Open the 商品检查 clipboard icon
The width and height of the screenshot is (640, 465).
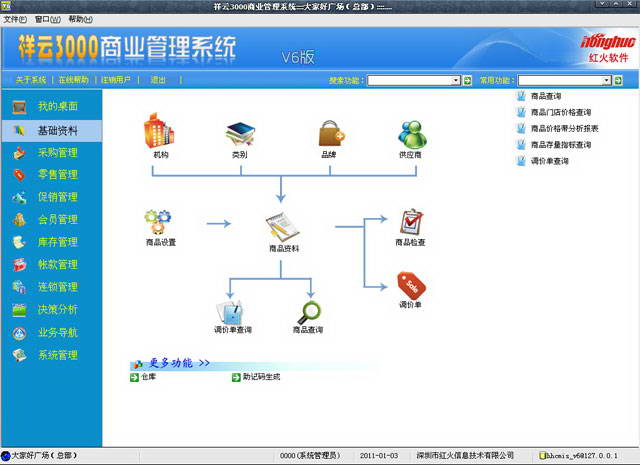pos(411,222)
